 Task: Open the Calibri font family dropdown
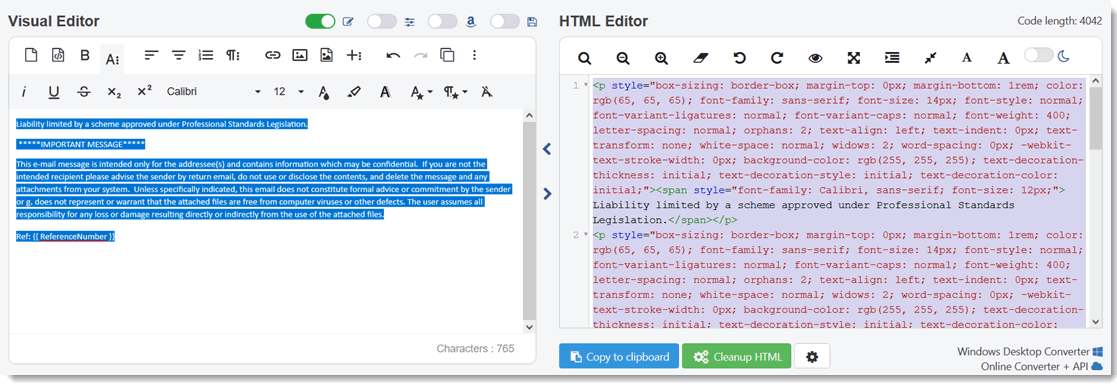[x=214, y=91]
